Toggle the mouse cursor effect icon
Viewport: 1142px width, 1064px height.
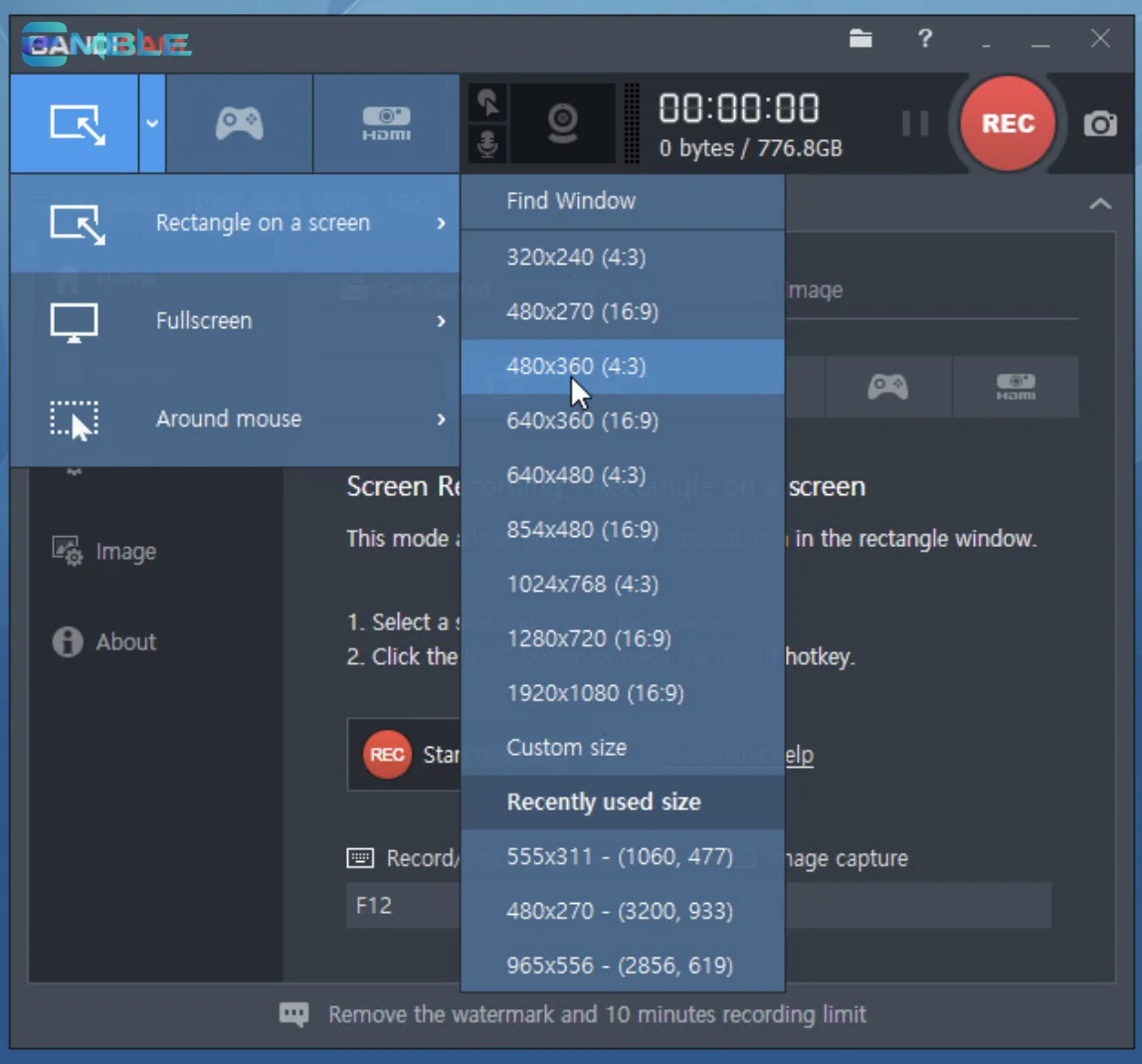[x=487, y=102]
